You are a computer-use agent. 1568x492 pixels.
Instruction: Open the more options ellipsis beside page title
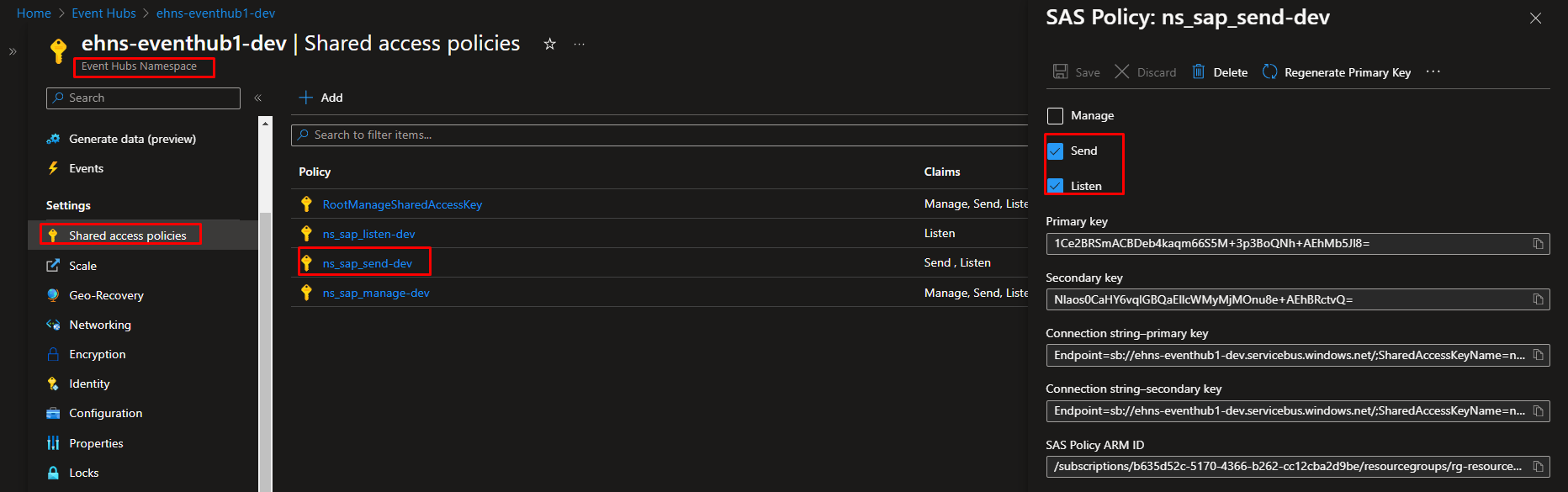[580, 44]
